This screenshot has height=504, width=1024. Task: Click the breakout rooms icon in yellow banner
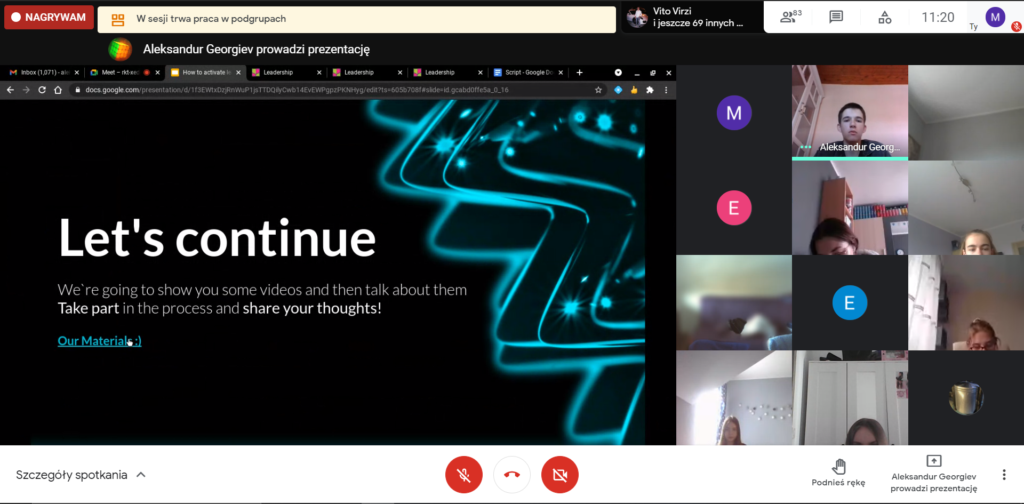point(118,18)
